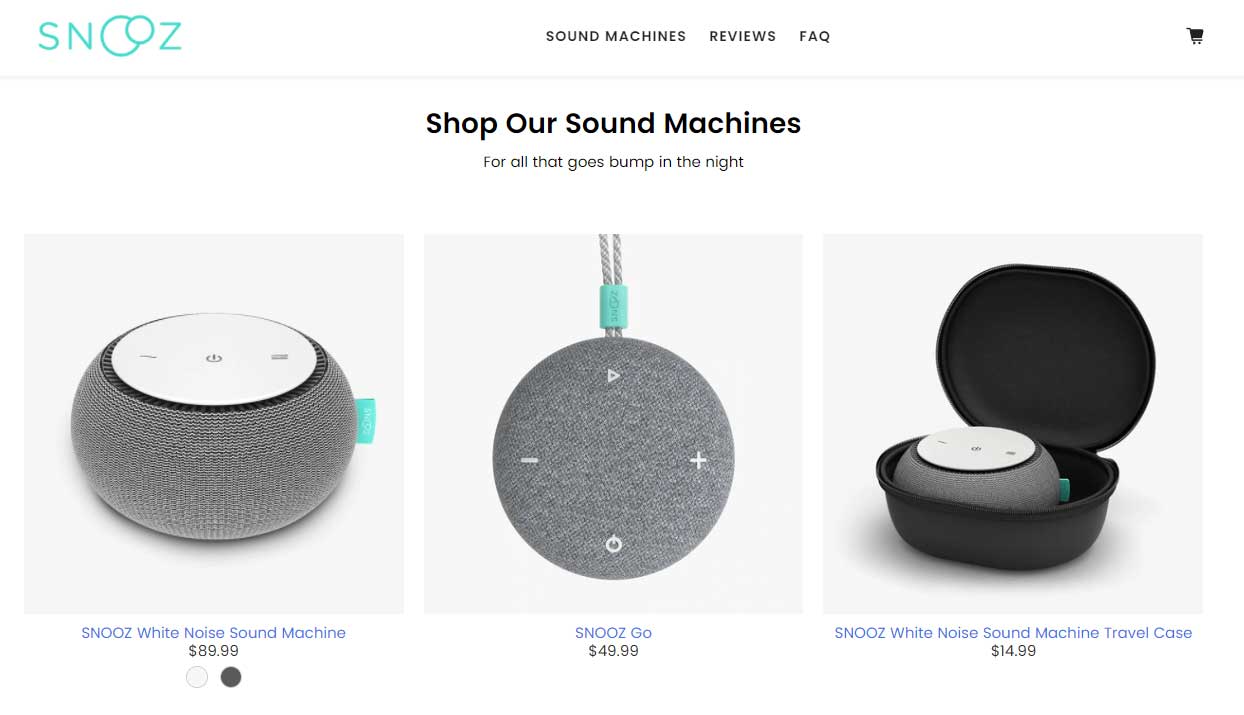Click the $49.99 price under SNOOZ Go
This screenshot has width=1244, height=715.
coord(613,651)
